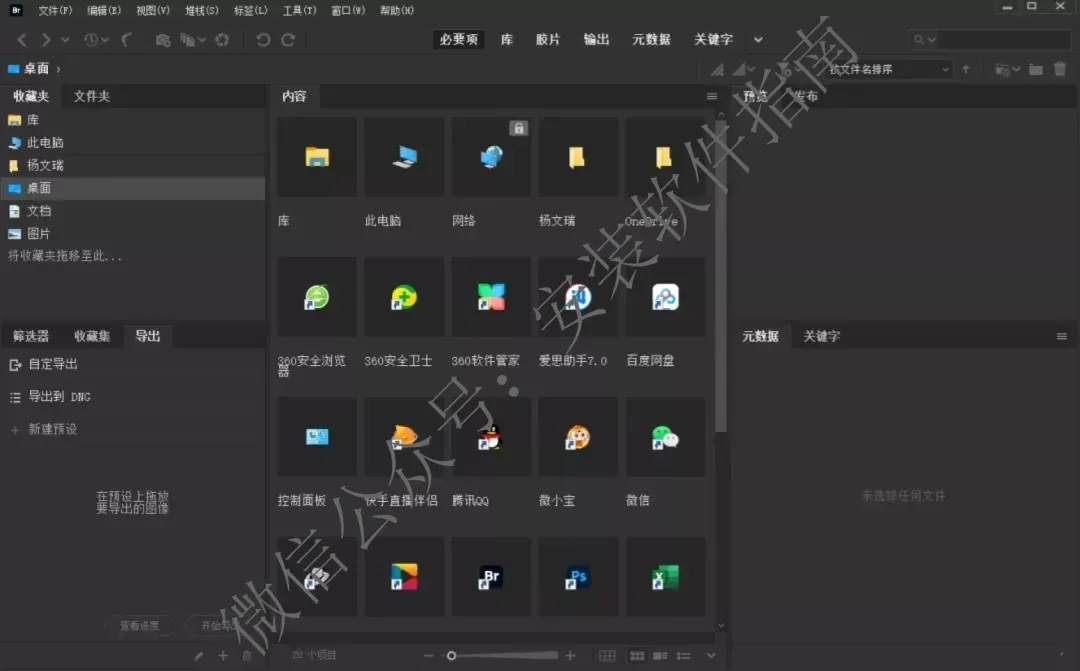Toggle the grid lock icon
This screenshot has width=1080, height=671.
(x=607, y=656)
